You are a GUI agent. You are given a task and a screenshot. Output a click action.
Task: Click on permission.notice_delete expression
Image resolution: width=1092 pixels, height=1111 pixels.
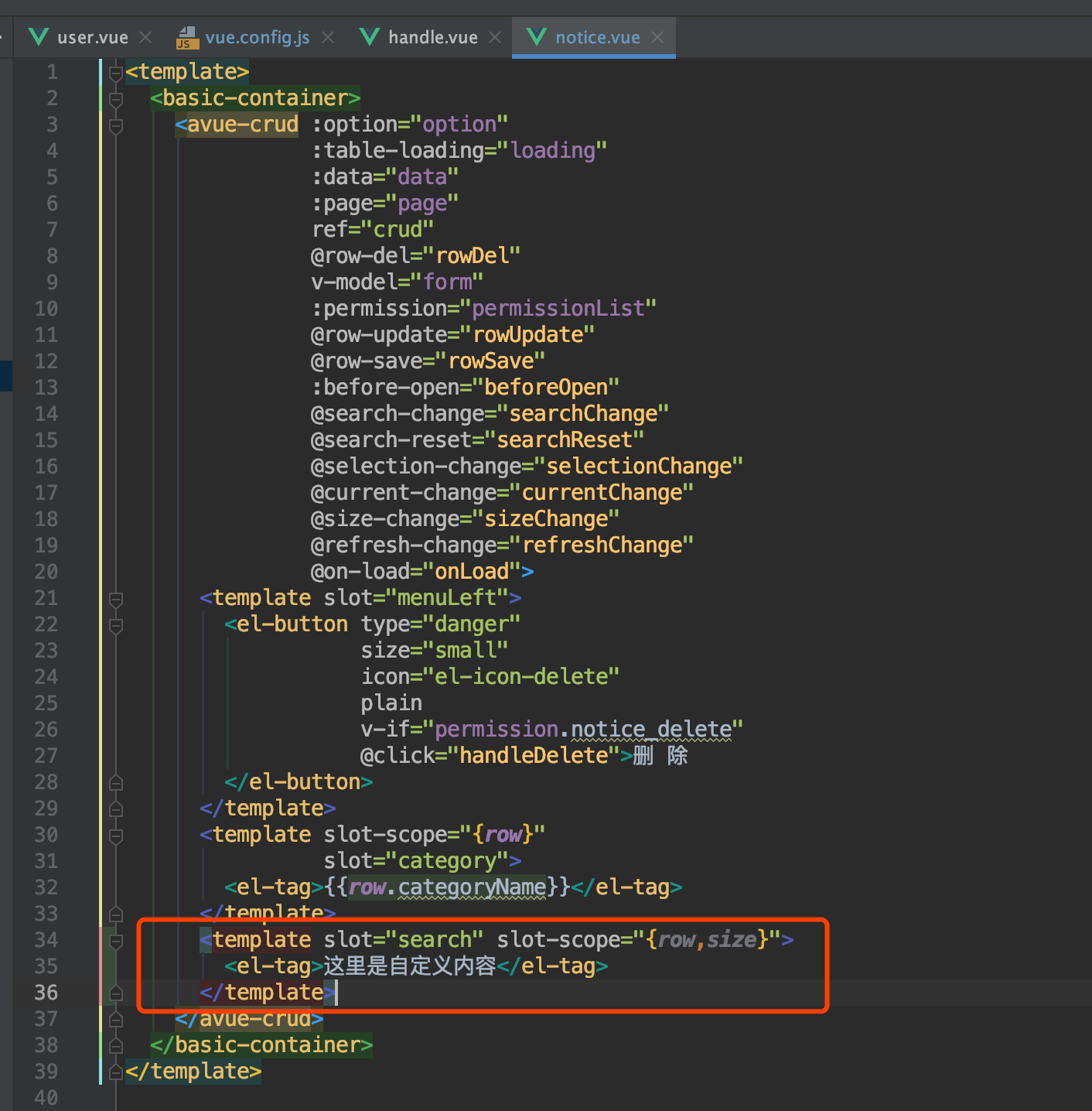(583, 730)
